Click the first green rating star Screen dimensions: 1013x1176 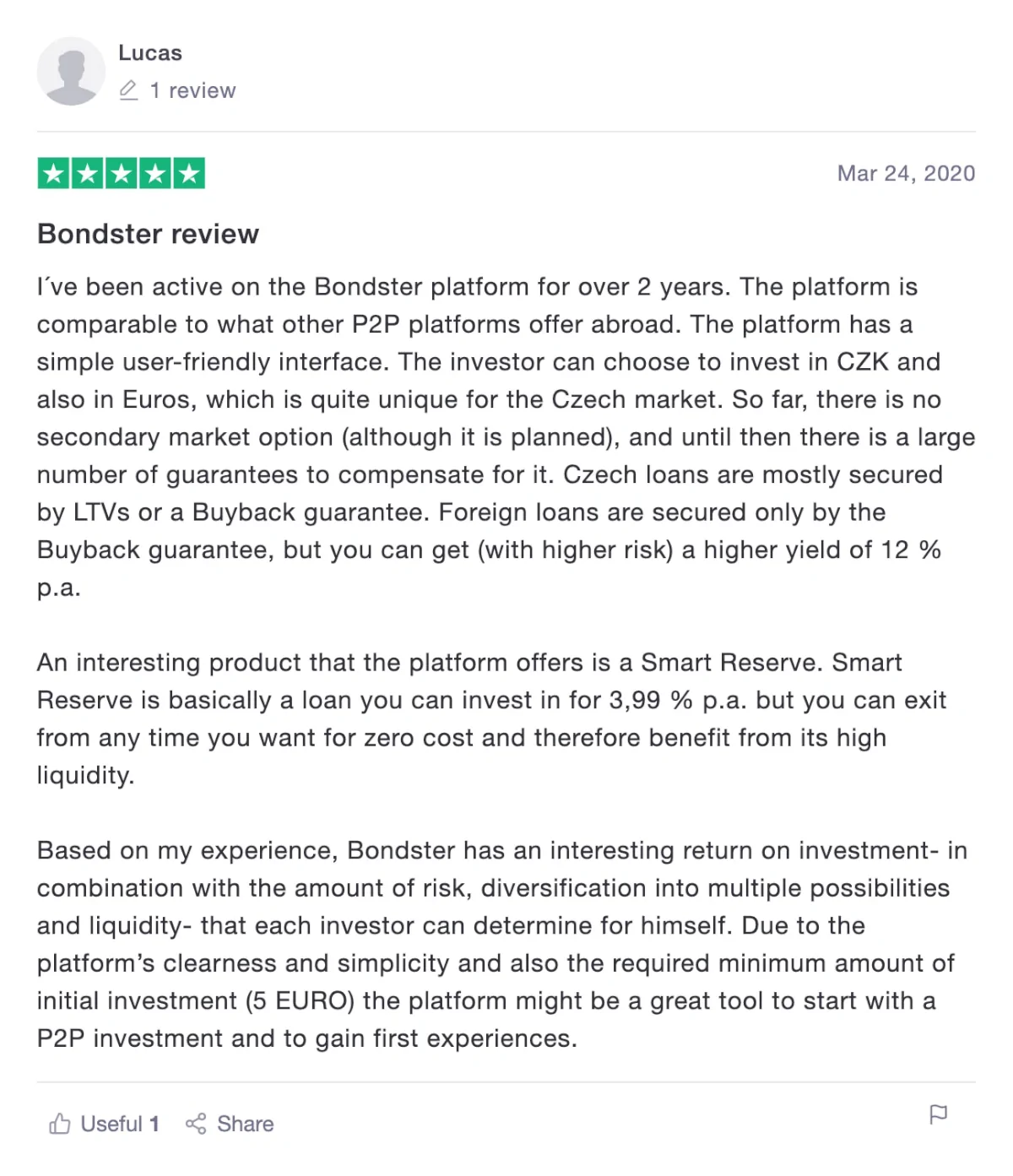[x=53, y=174]
